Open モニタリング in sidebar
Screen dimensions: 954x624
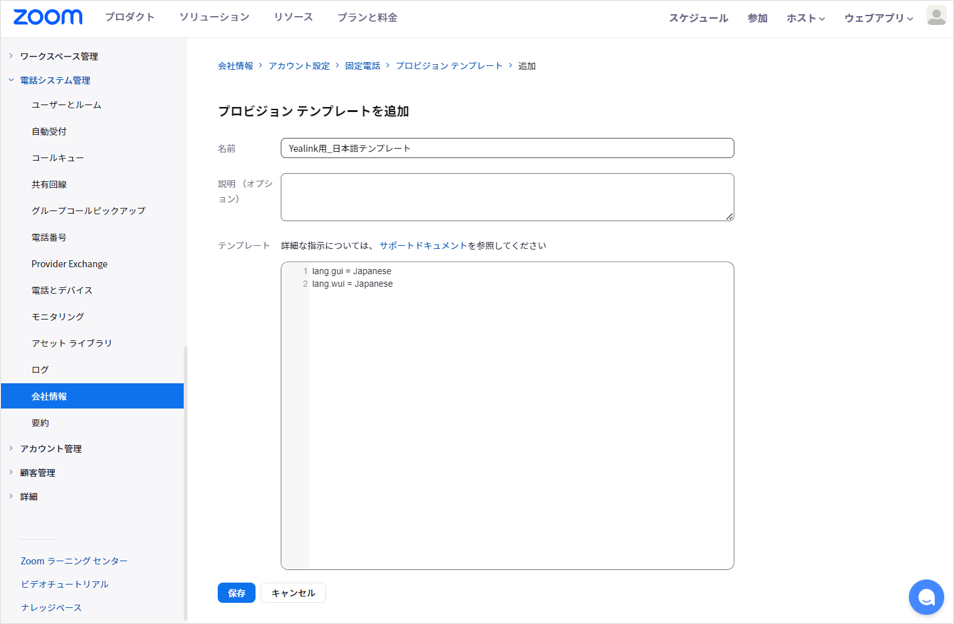pos(58,316)
